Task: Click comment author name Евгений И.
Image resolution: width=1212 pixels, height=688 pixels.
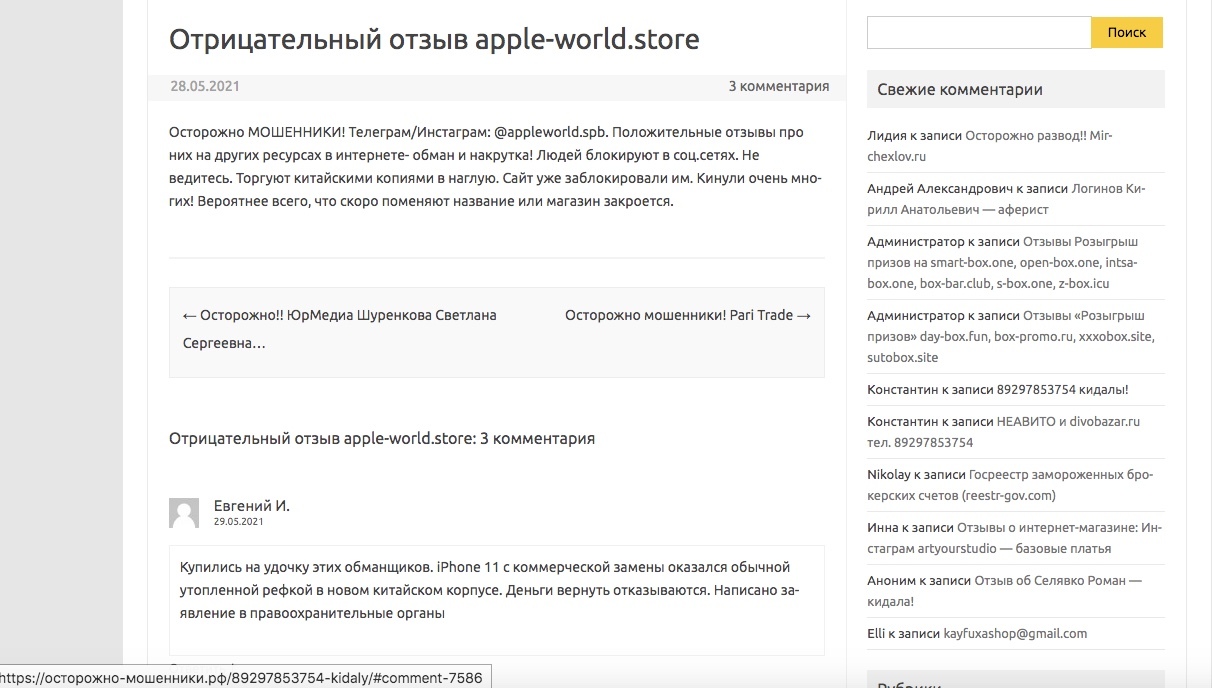Action: click(252, 506)
